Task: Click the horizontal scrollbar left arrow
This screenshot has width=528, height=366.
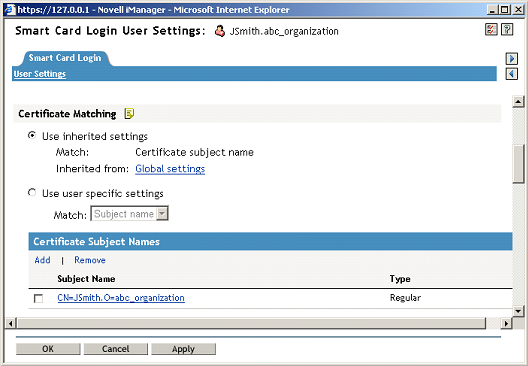Action: pos(10,324)
